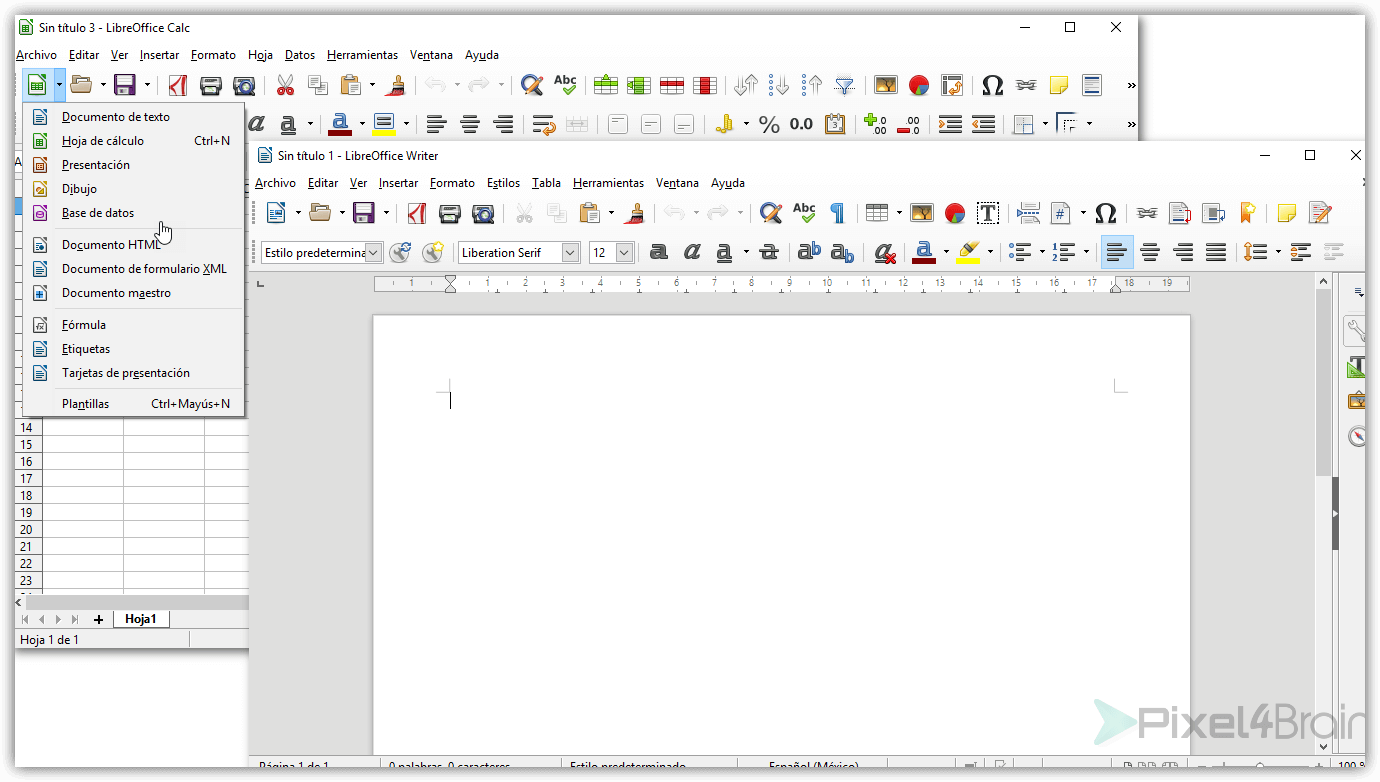
Task: Toggle Justified alignment in Writer toolbar
Action: tap(1216, 253)
